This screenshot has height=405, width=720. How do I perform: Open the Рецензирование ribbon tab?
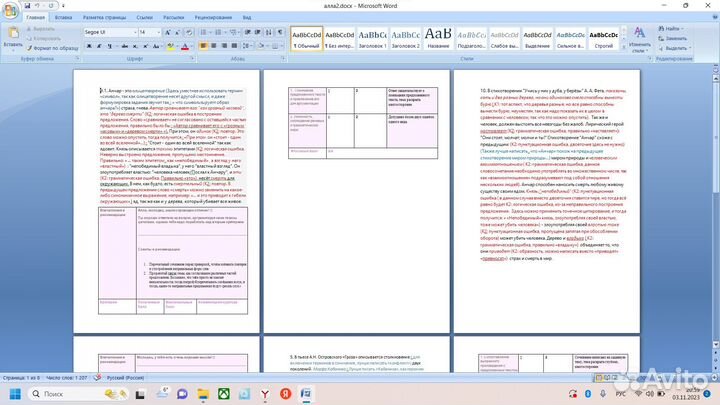click(x=214, y=18)
